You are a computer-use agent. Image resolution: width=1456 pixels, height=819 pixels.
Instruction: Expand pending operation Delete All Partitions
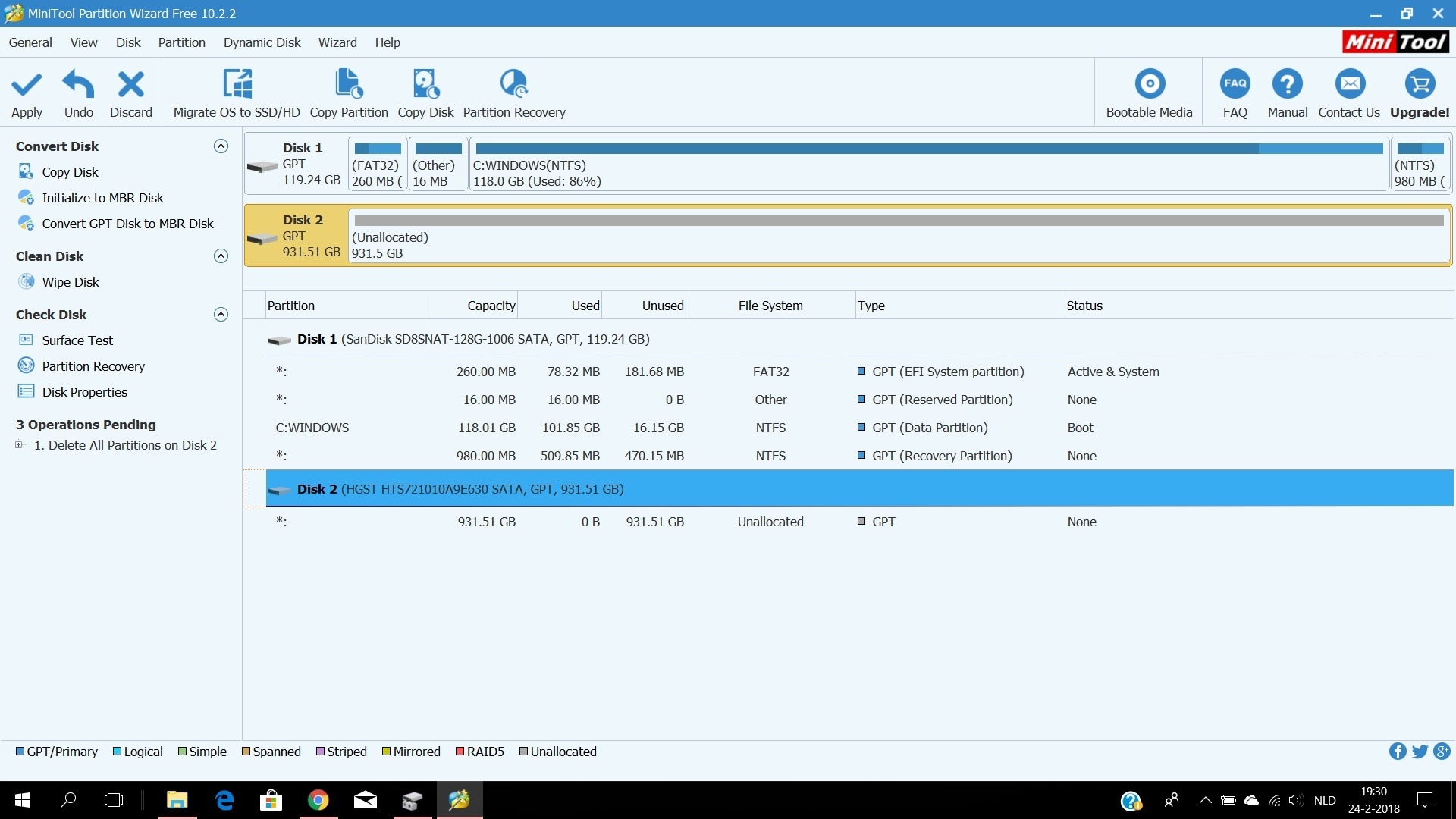pos(19,445)
